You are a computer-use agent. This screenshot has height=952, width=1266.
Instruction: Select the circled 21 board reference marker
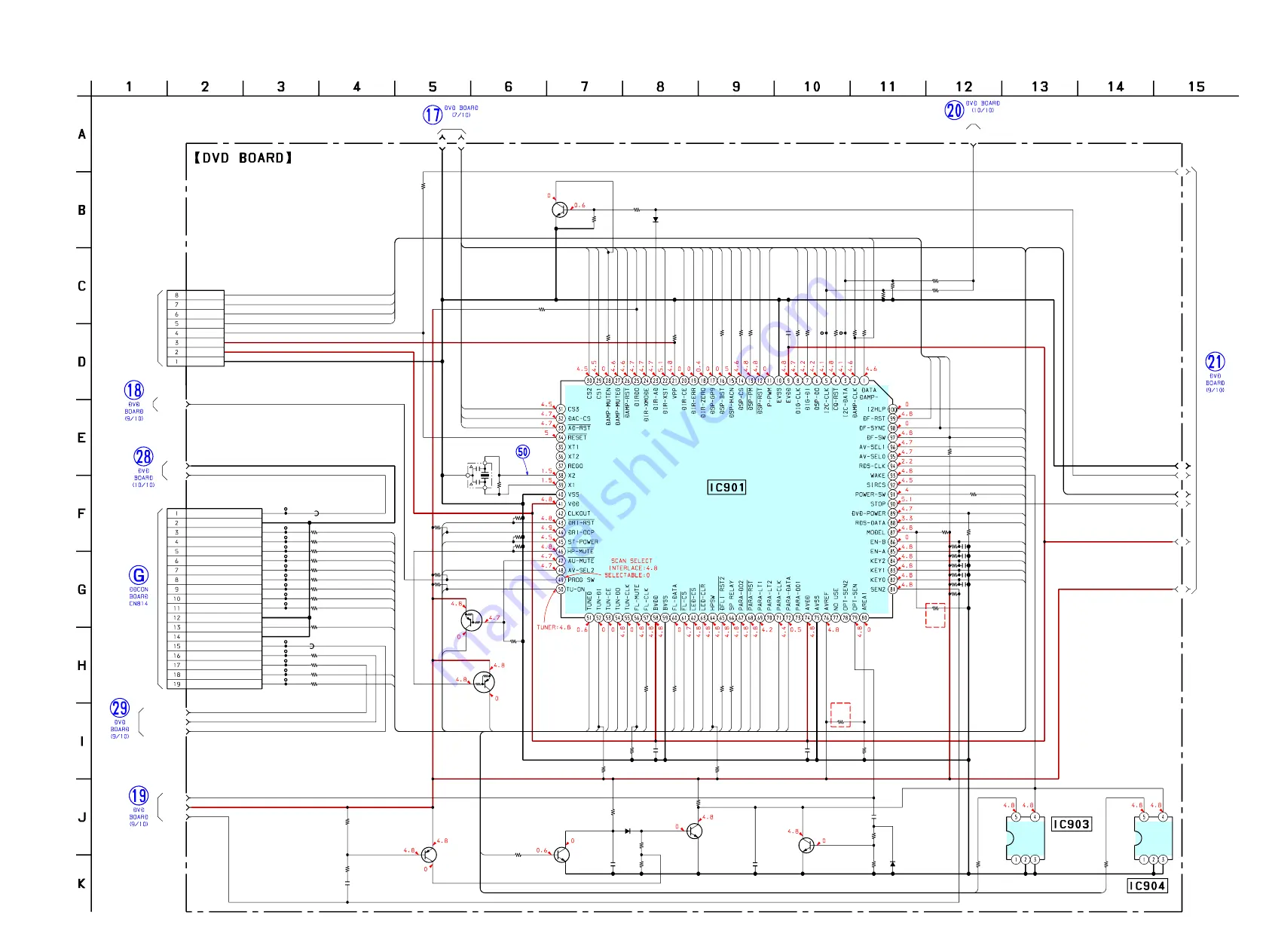[x=1215, y=362]
